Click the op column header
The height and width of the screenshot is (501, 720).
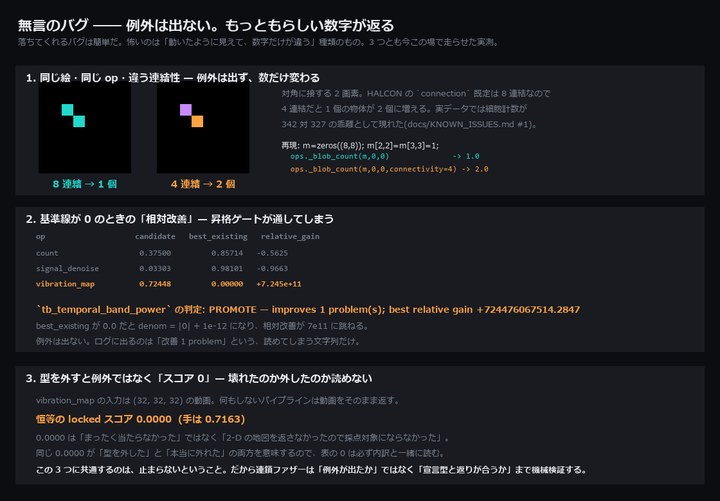coord(40,237)
